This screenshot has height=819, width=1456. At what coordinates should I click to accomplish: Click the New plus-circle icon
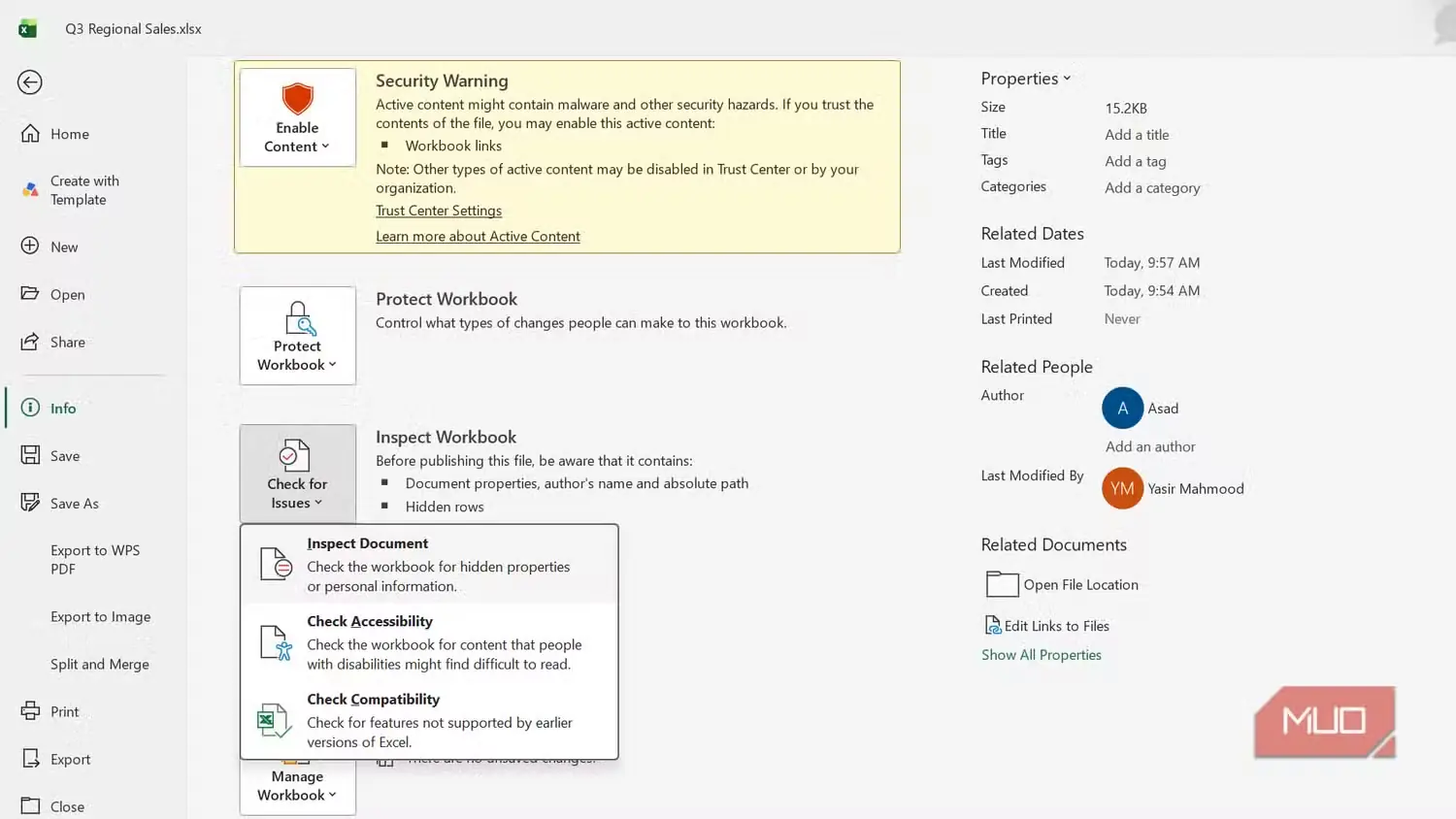tap(30, 246)
